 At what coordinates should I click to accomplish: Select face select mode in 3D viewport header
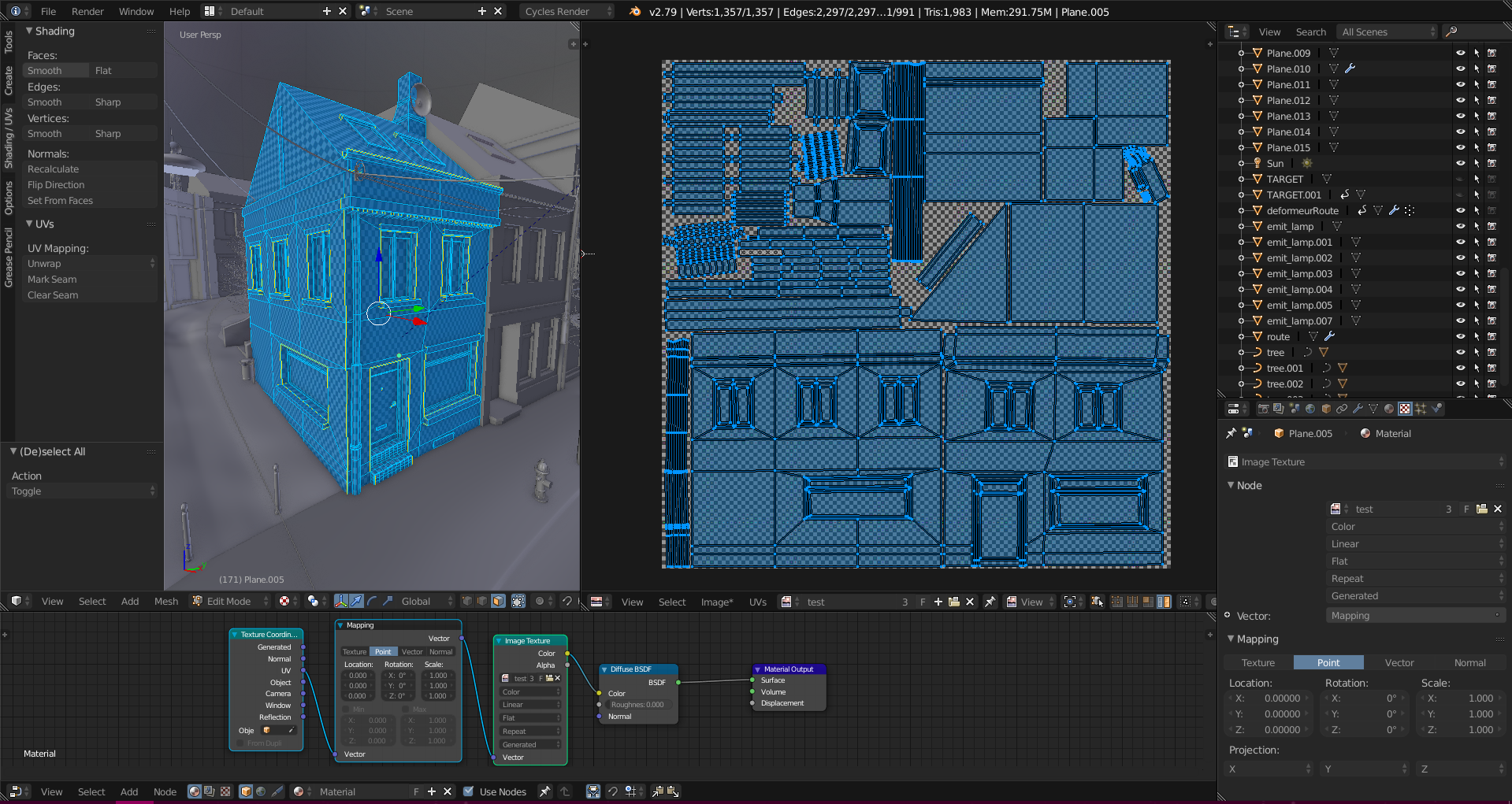[498, 602]
